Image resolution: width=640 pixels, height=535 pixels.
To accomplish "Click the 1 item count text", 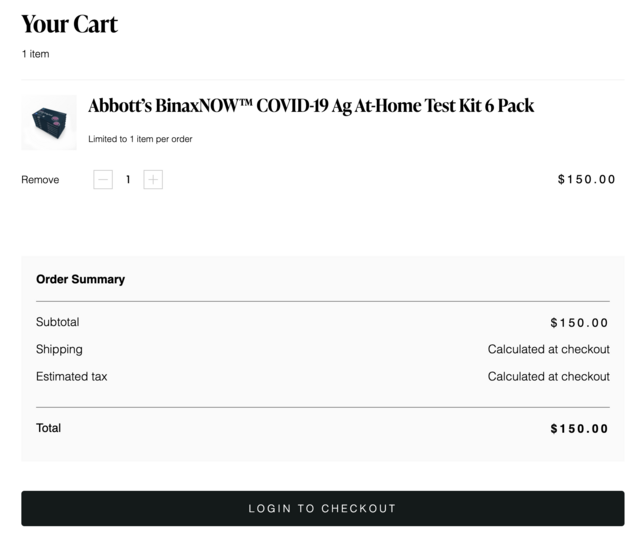I will point(36,54).
